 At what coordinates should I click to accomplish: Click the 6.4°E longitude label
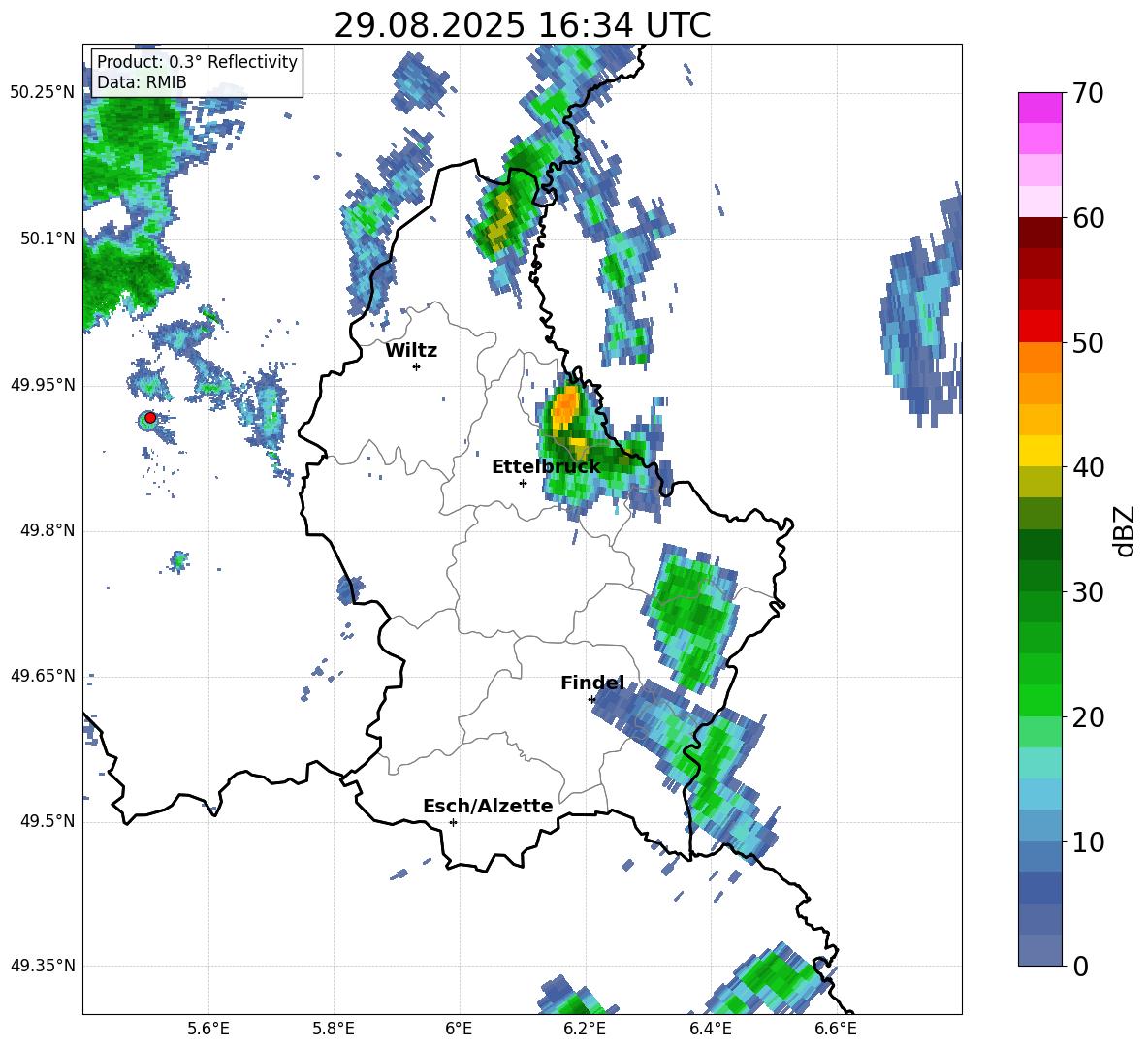(710, 1029)
